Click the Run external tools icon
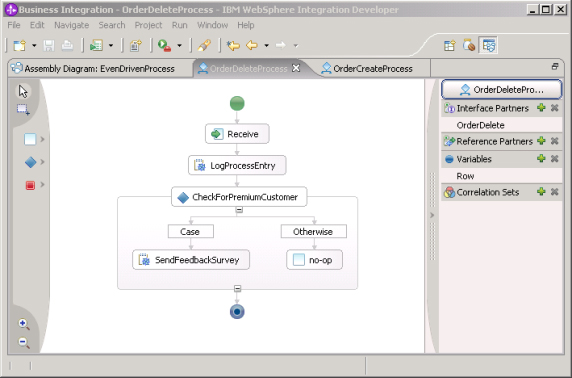 tap(164, 46)
